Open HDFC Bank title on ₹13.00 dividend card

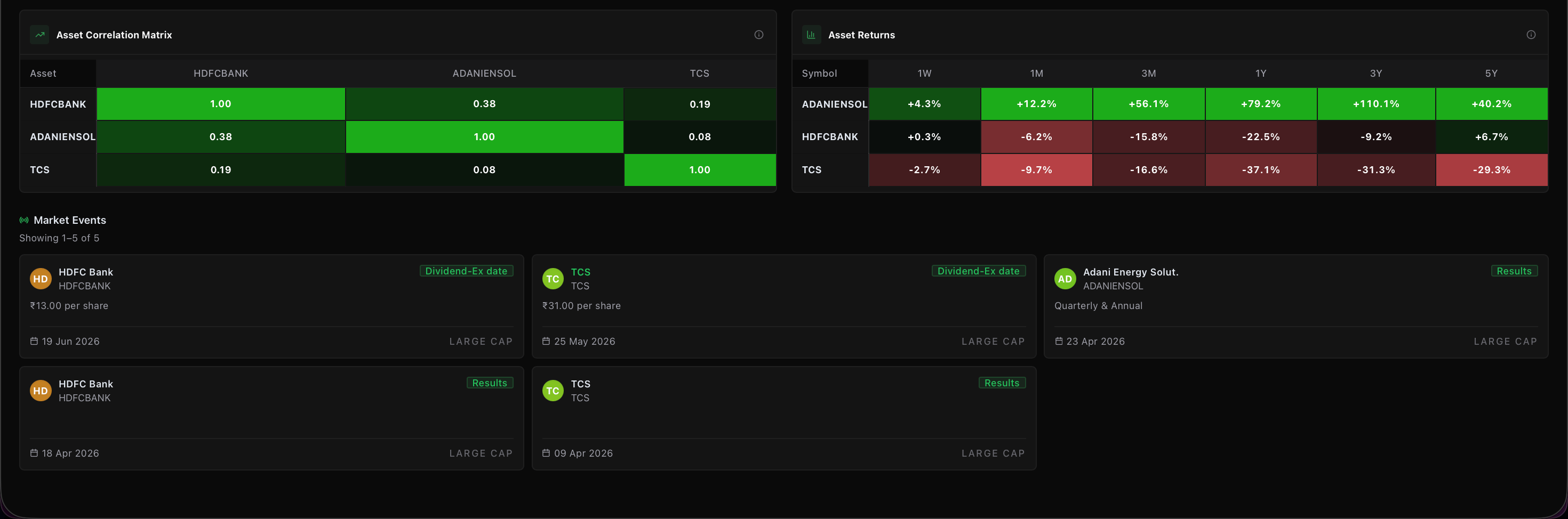coord(86,272)
